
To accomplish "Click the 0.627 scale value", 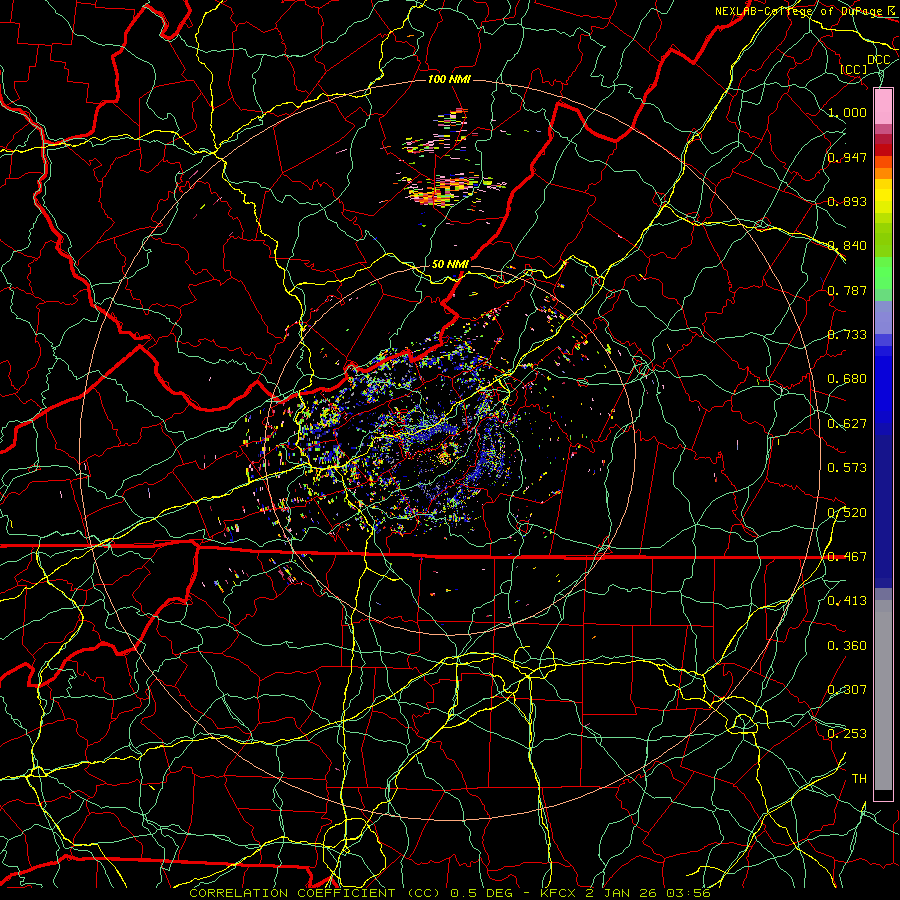I will tap(847, 424).
